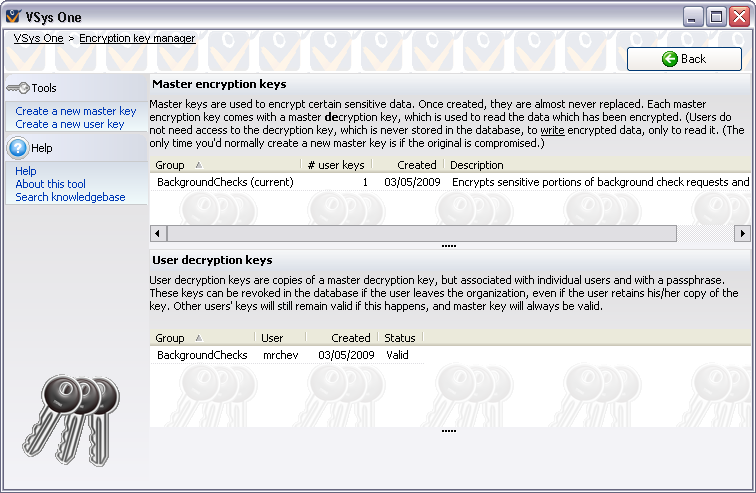The height and width of the screenshot is (493, 756).
Task: Close the VSys One window
Action: point(739,17)
